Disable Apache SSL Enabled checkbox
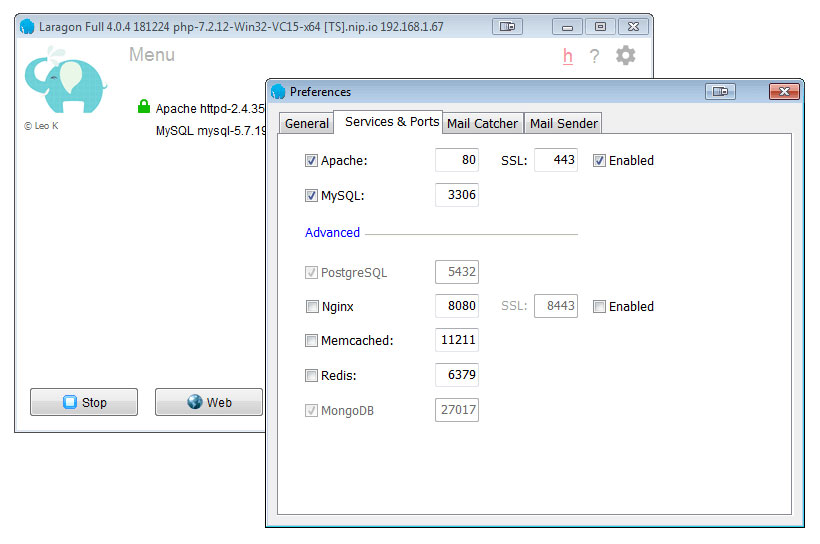 point(599,161)
